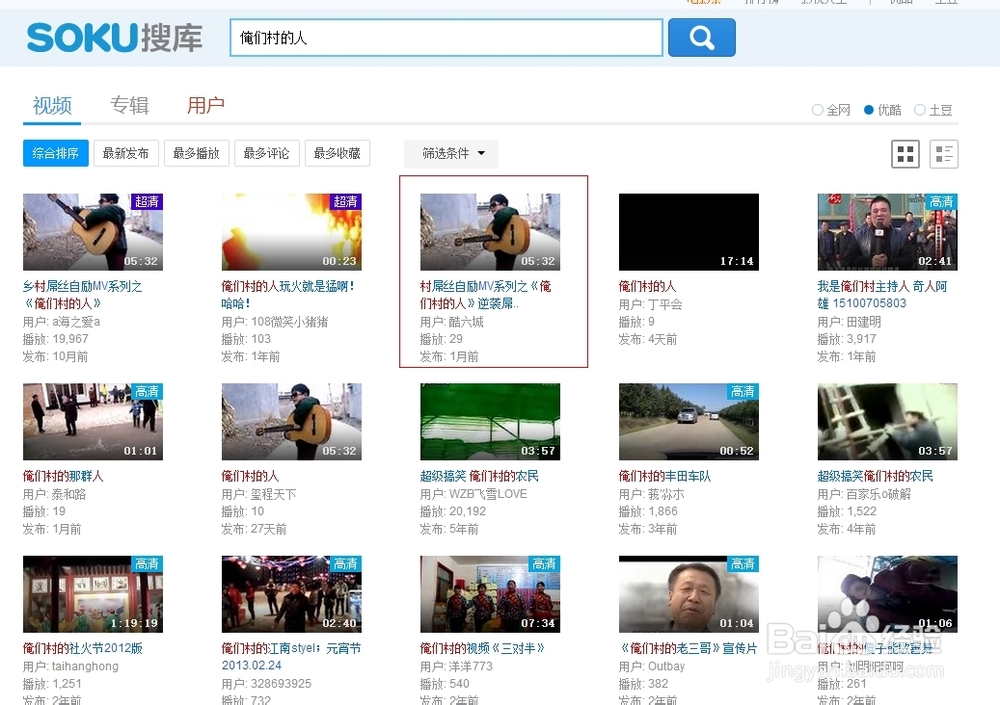The image size is (1000, 705).
Task: Open the black thumbnail with 17:14 duration
Action: [689, 232]
